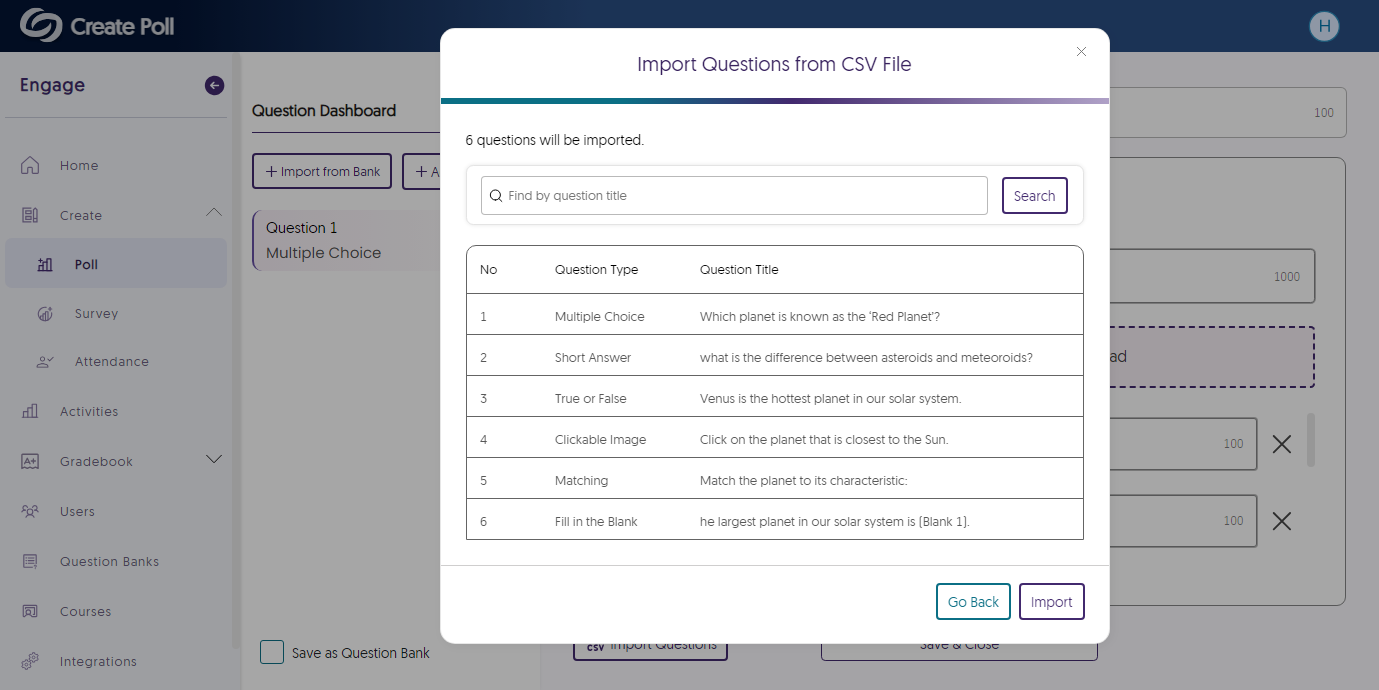Screen dimensions: 1379x690
Task: Click the Attendance icon in sidebar
Action: (x=45, y=362)
